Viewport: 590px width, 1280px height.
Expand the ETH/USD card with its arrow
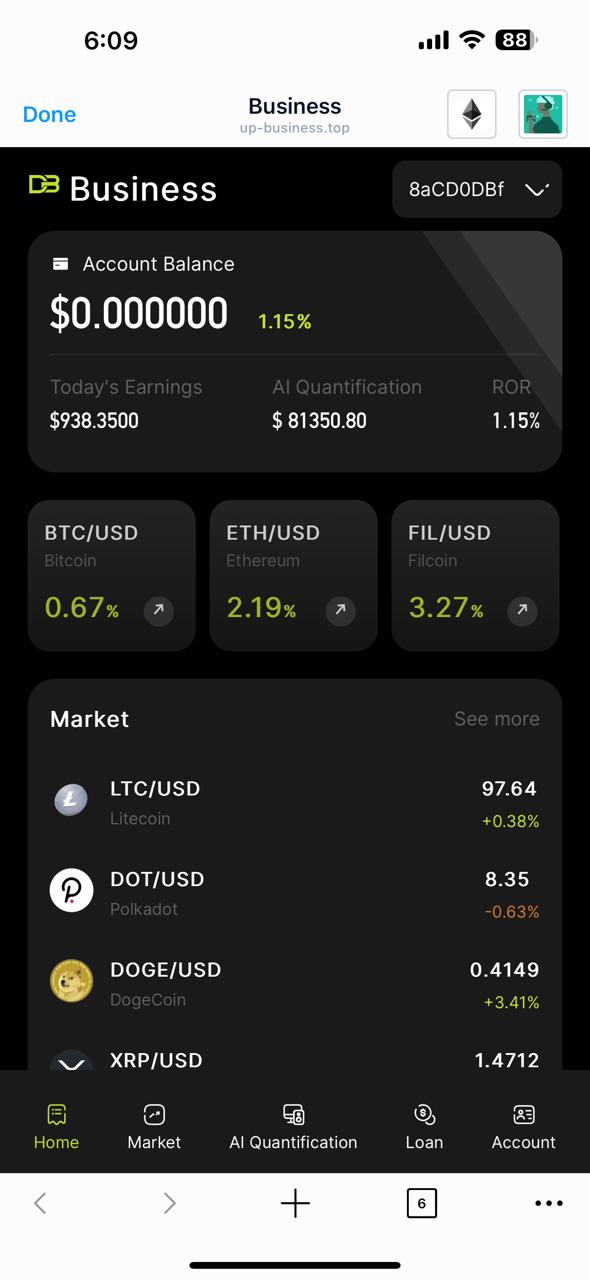[x=340, y=610]
